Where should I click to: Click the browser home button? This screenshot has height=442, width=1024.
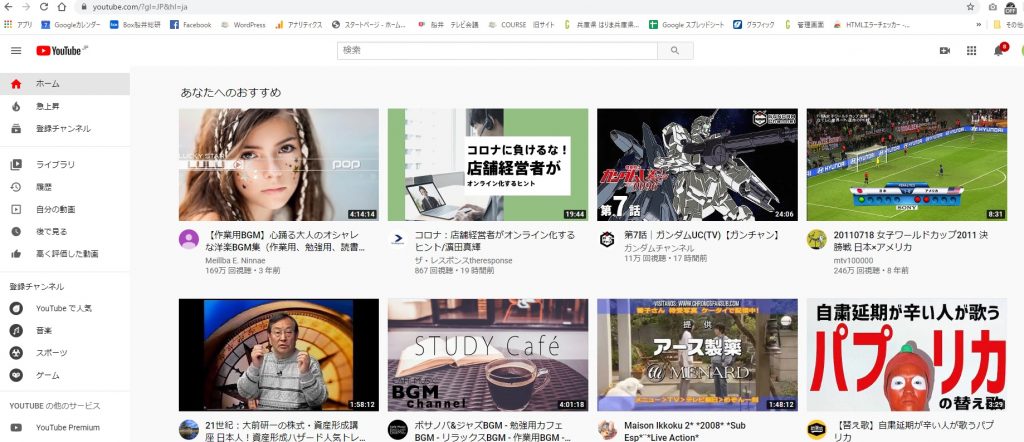tap(61, 7)
